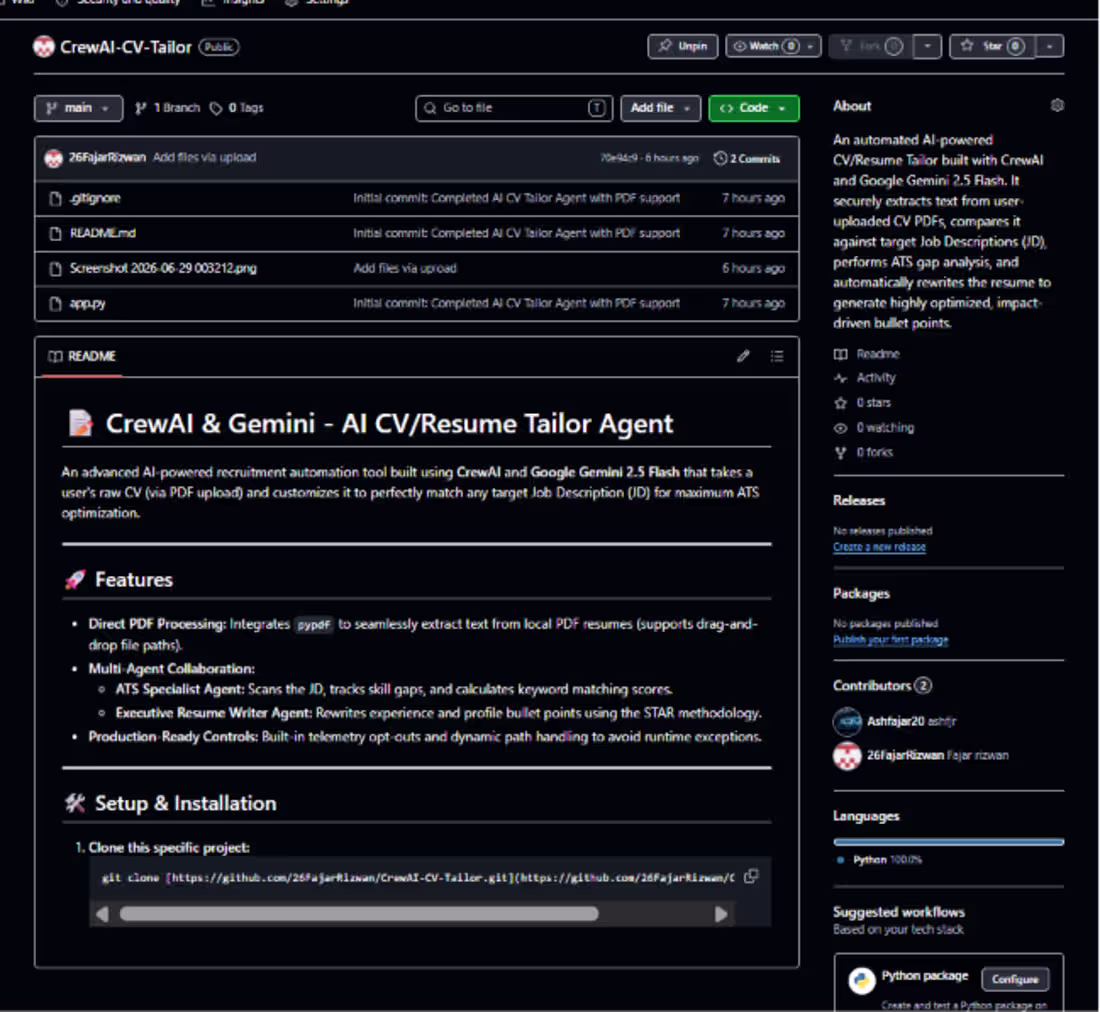View the 0 Tags link

coord(237,108)
